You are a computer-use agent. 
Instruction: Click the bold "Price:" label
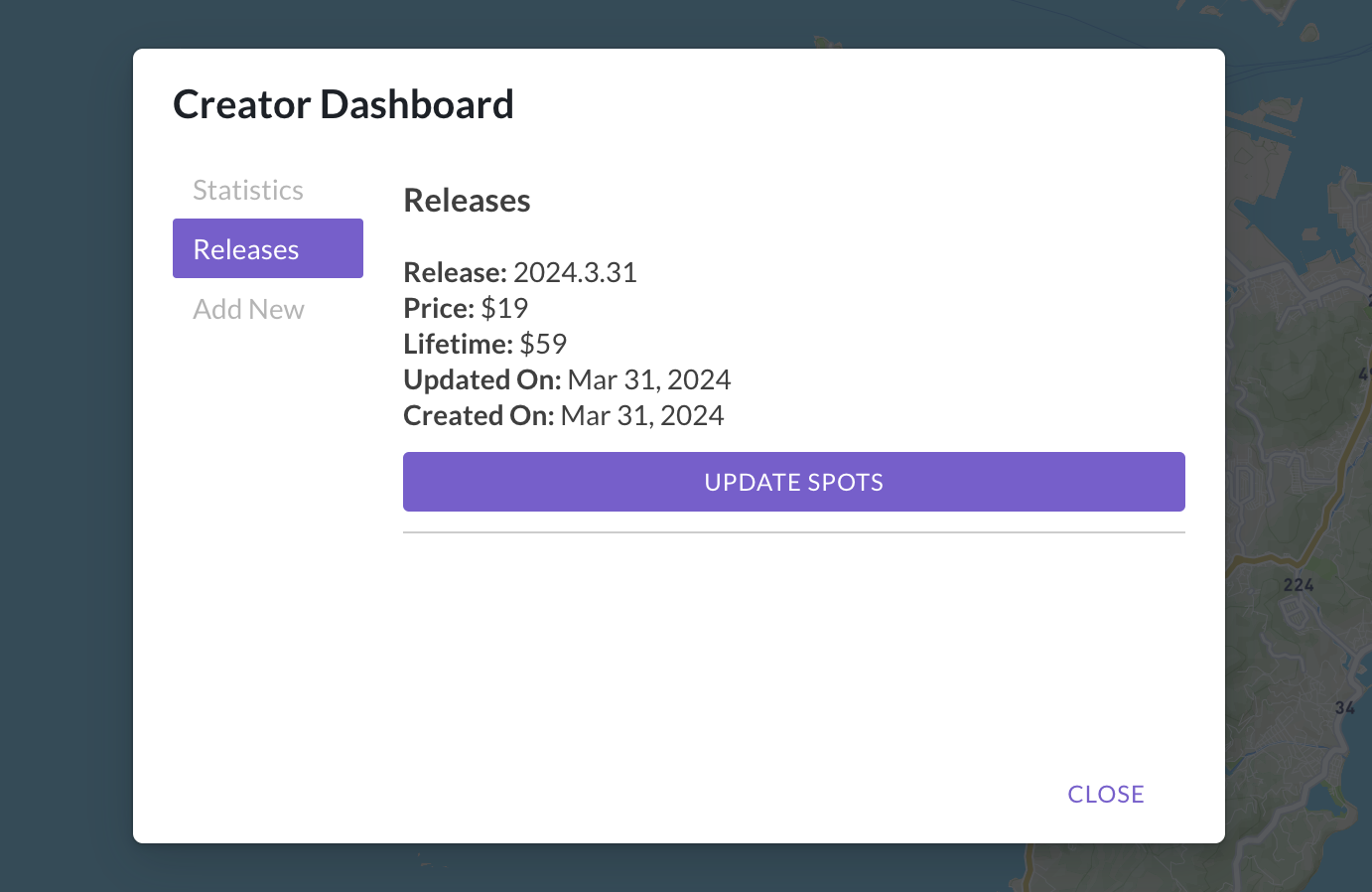[x=439, y=308]
